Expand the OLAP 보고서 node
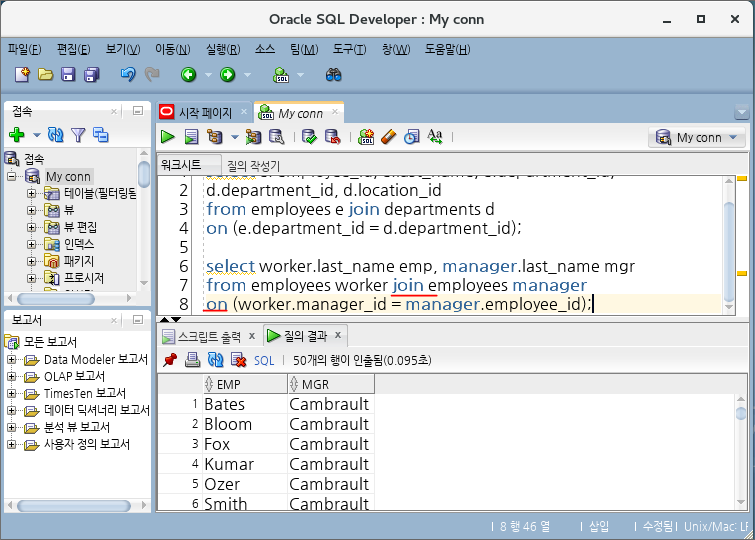The width and height of the screenshot is (755, 540). [x=12, y=377]
